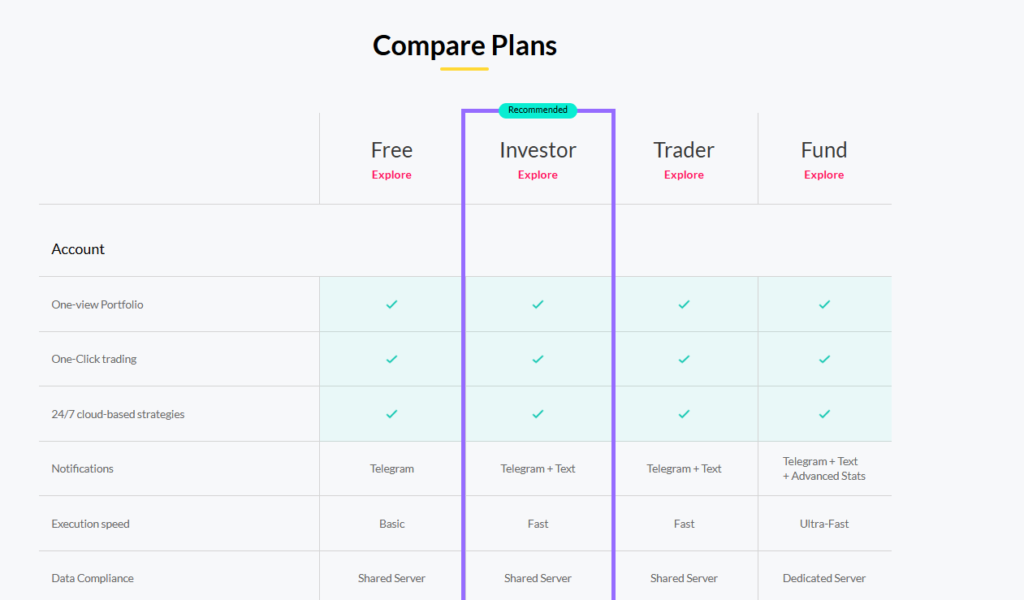Follow the Explore link under Trader
The width and height of the screenshot is (1024, 600).
(x=684, y=175)
